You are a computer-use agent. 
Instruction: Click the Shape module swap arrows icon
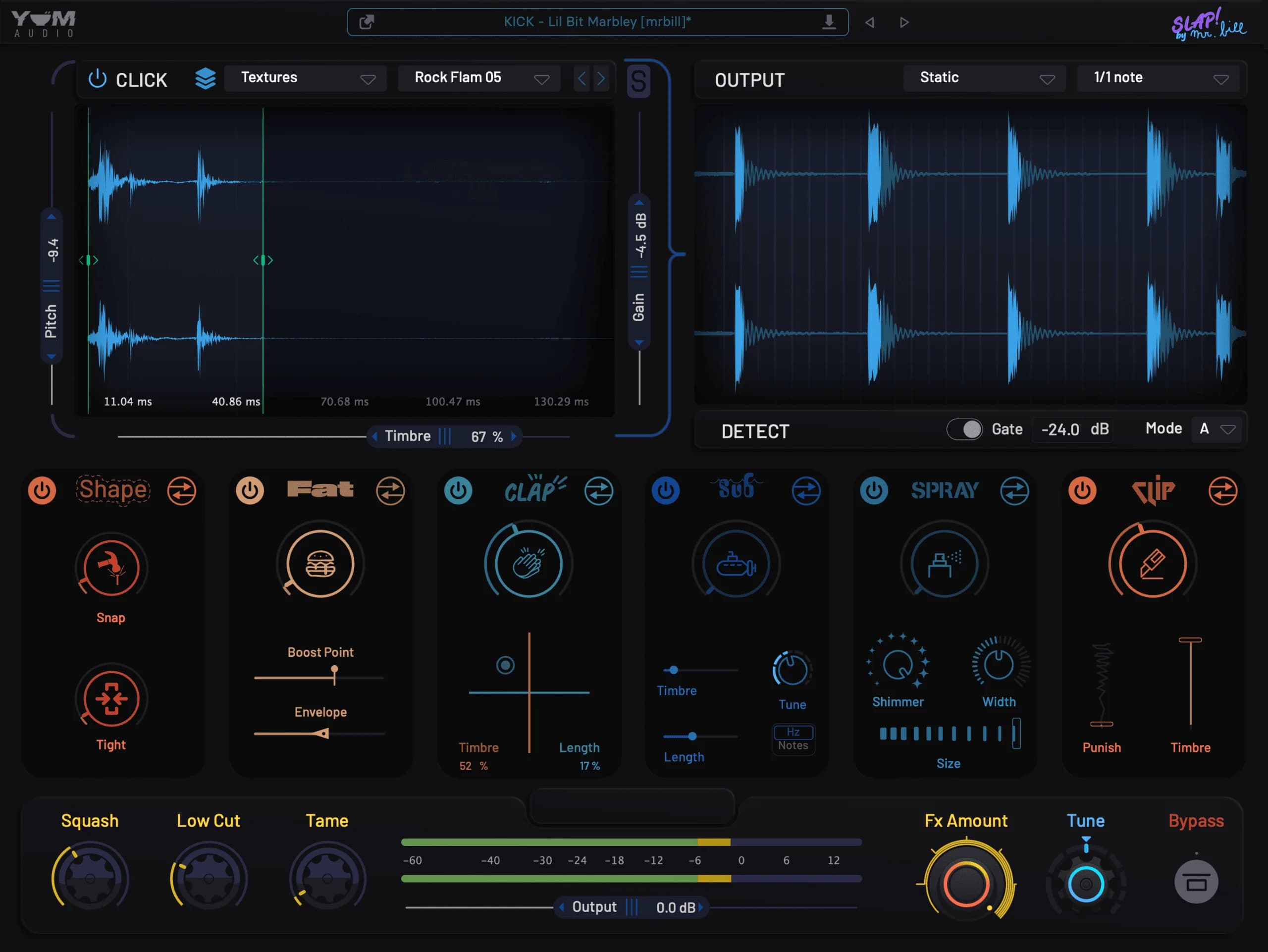click(x=182, y=491)
